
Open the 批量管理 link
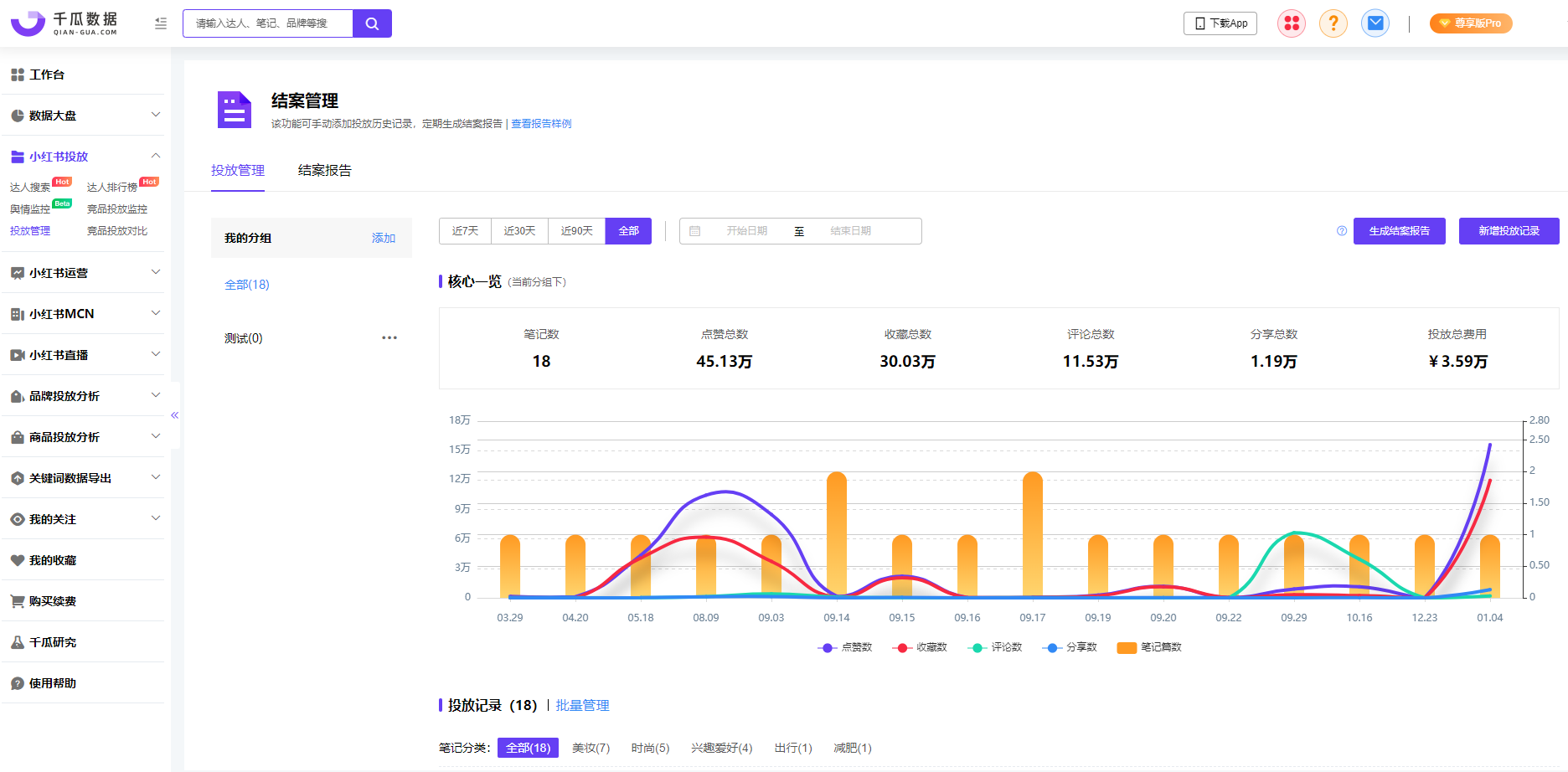pyautogui.click(x=583, y=705)
